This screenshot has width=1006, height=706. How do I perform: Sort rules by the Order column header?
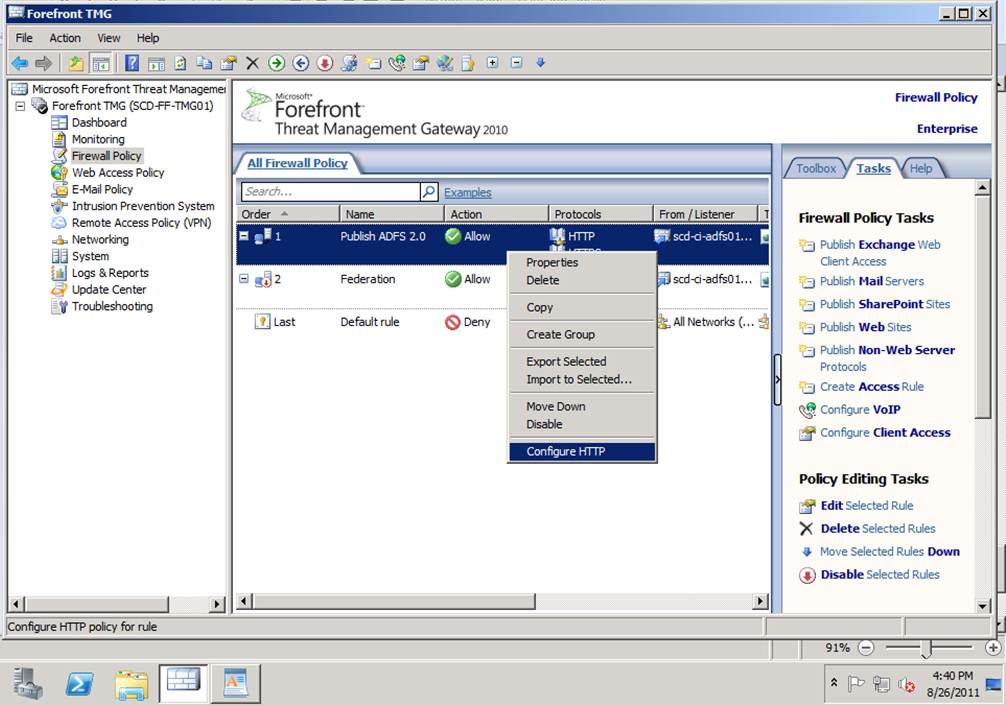click(287, 214)
